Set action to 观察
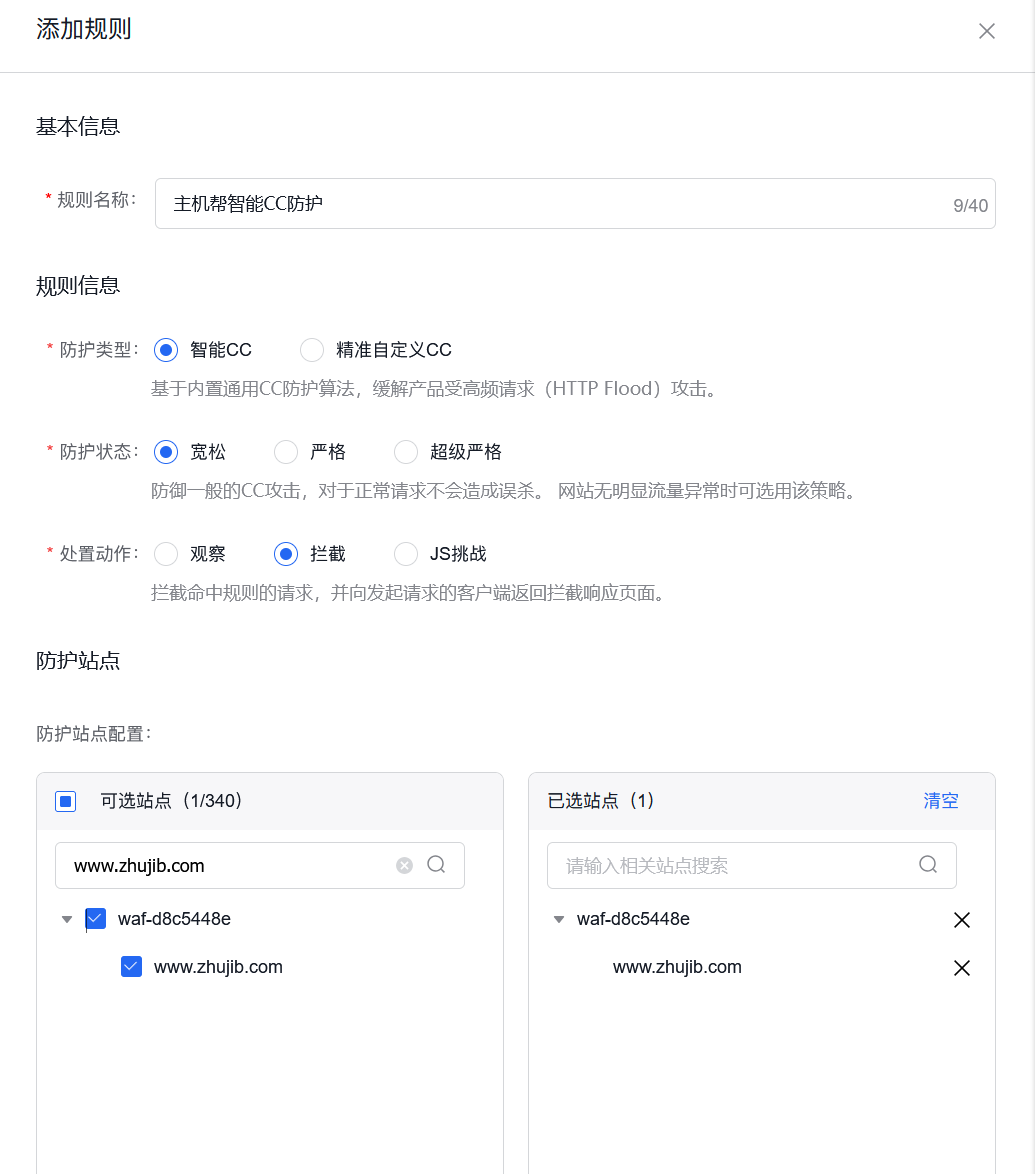The height and width of the screenshot is (1174, 1035). coord(166,554)
